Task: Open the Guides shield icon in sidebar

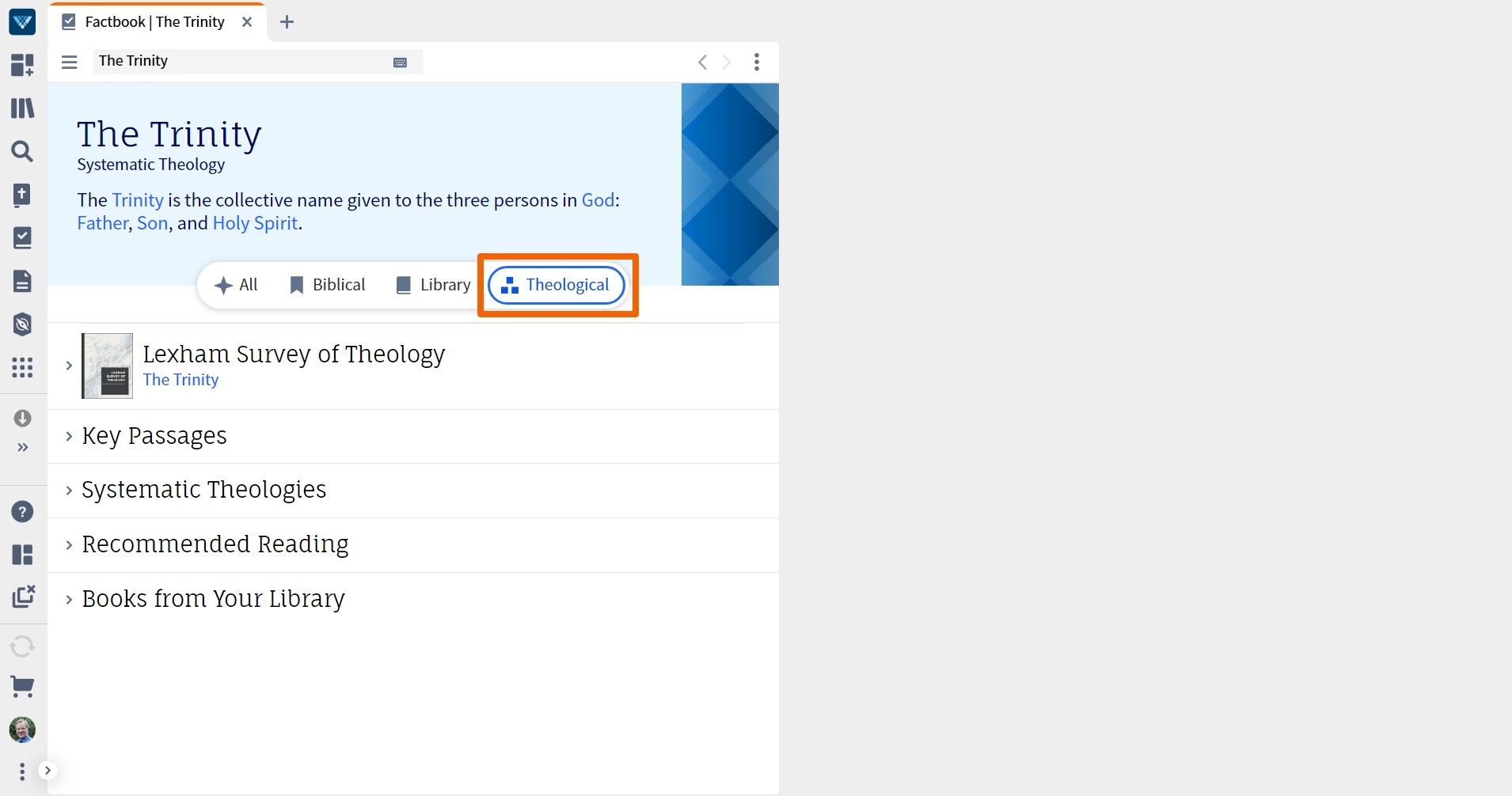Action: (x=22, y=324)
